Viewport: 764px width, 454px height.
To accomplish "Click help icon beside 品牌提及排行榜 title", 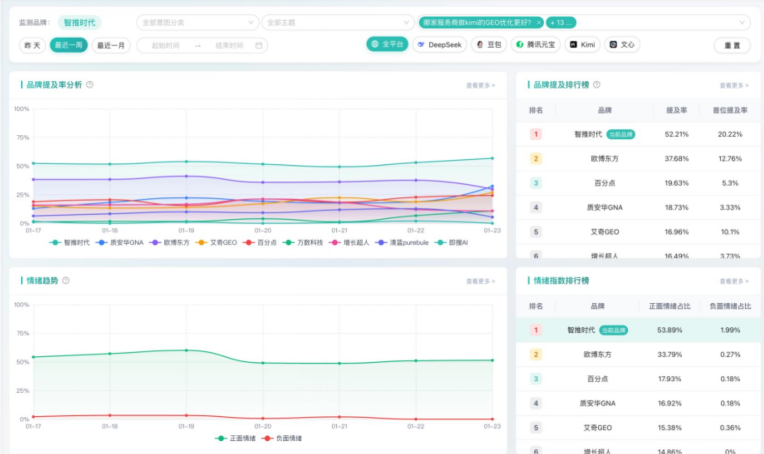I will click(597, 85).
